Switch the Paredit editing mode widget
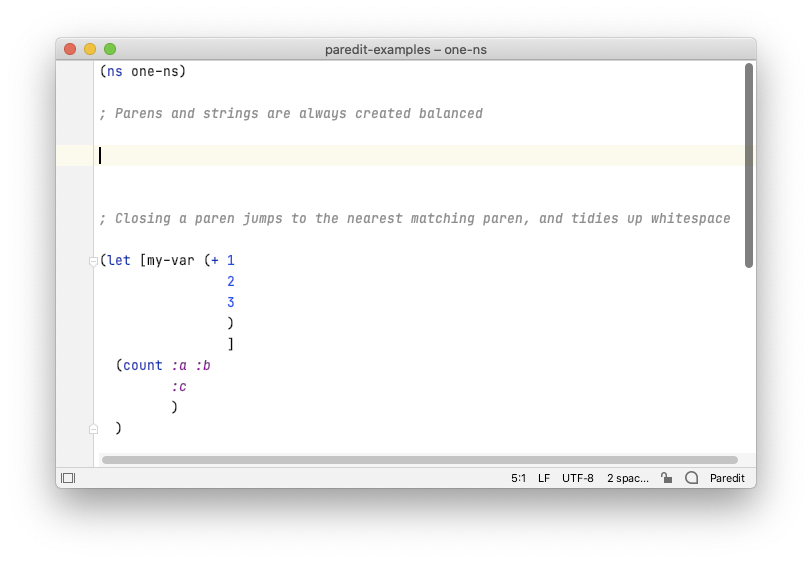 coord(727,478)
